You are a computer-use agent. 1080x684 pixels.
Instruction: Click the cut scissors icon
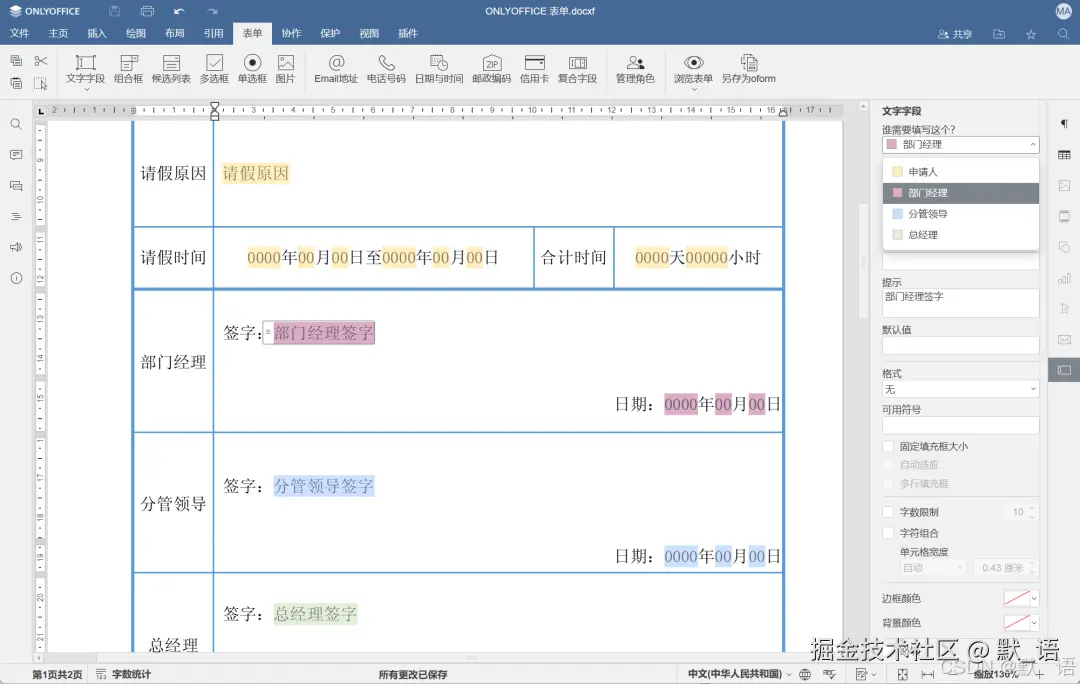pos(41,61)
